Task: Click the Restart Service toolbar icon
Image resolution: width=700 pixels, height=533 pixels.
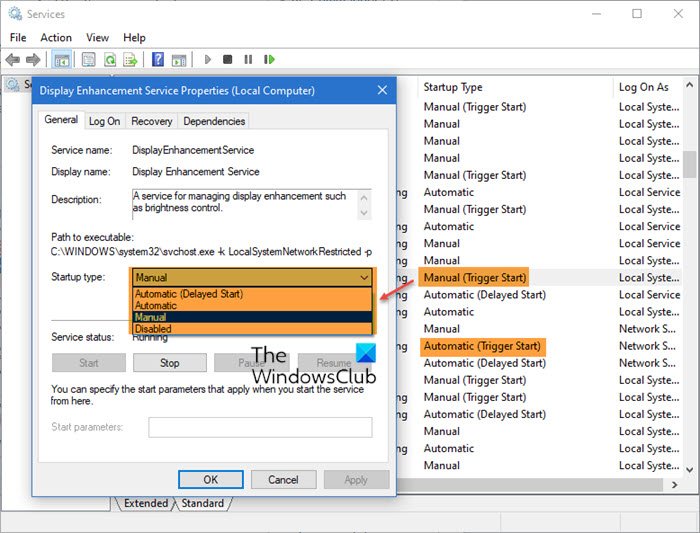Action: pos(269,60)
